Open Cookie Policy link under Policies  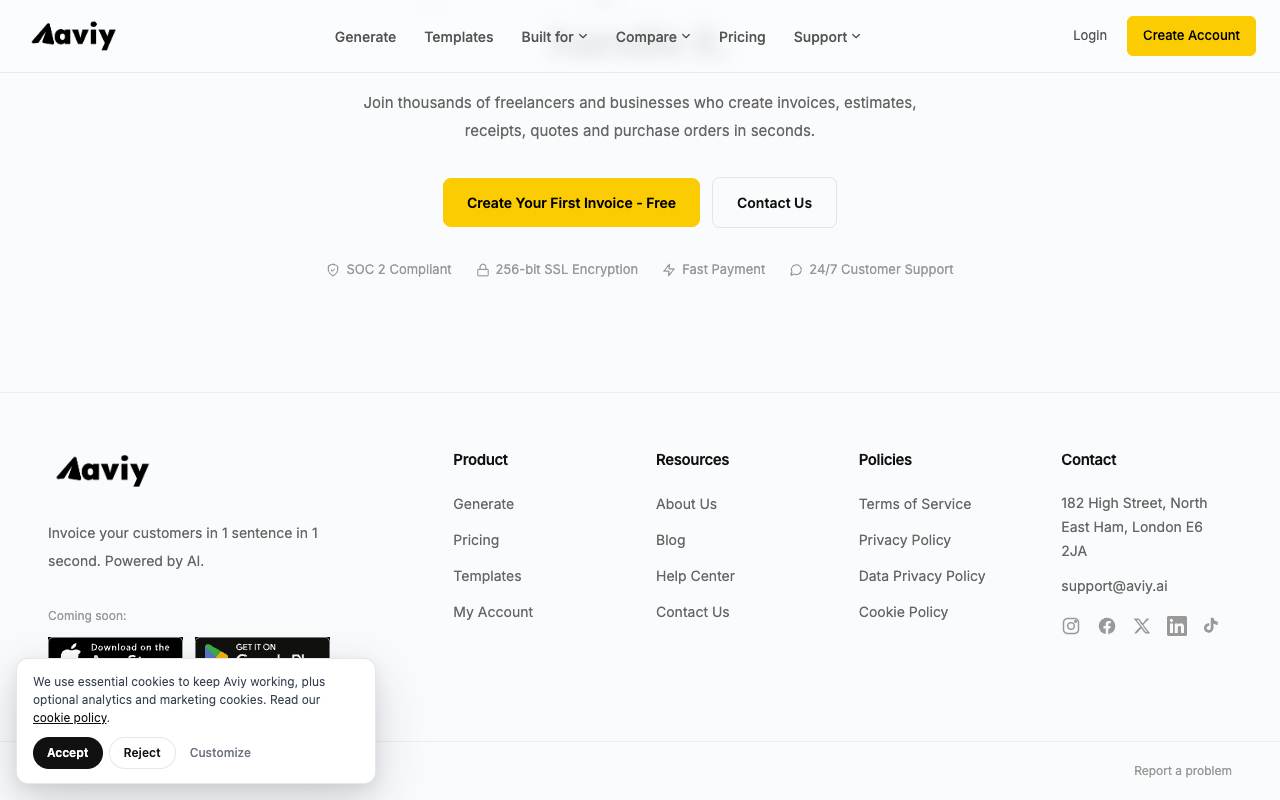[903, 612]
